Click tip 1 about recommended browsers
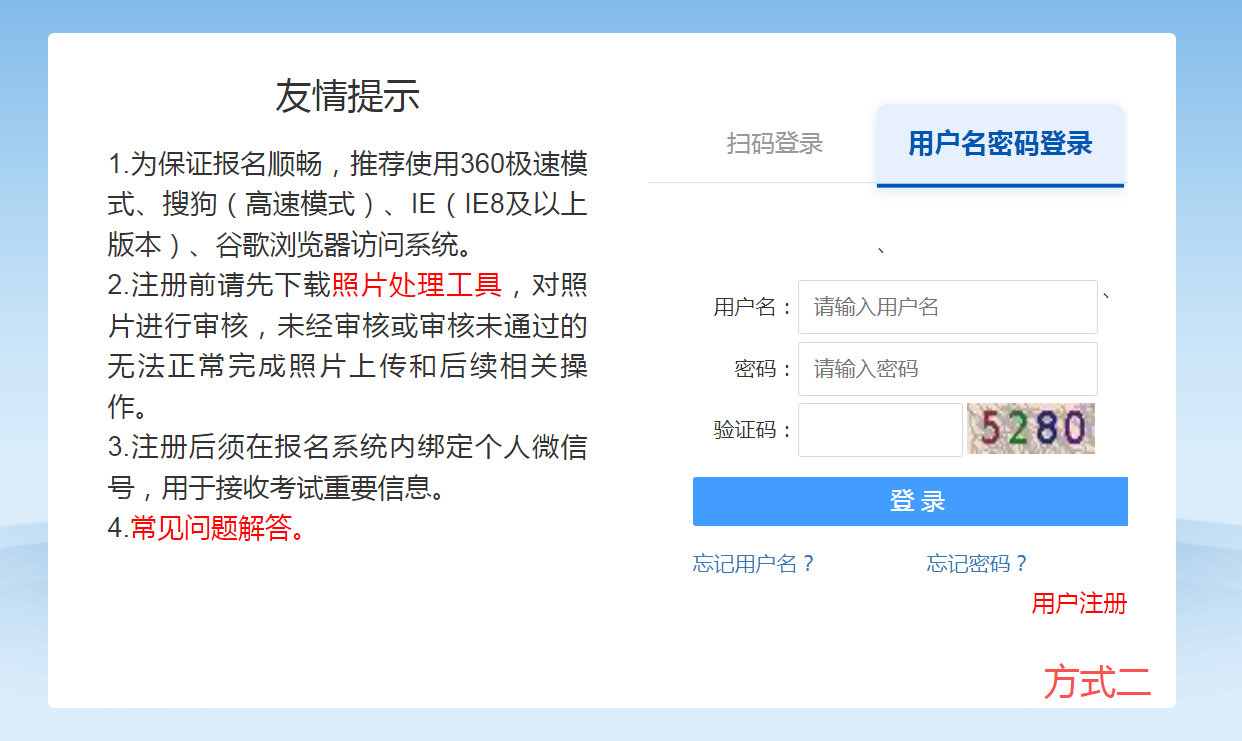Viewport: 1242px width, 741px height. (347, 204)
